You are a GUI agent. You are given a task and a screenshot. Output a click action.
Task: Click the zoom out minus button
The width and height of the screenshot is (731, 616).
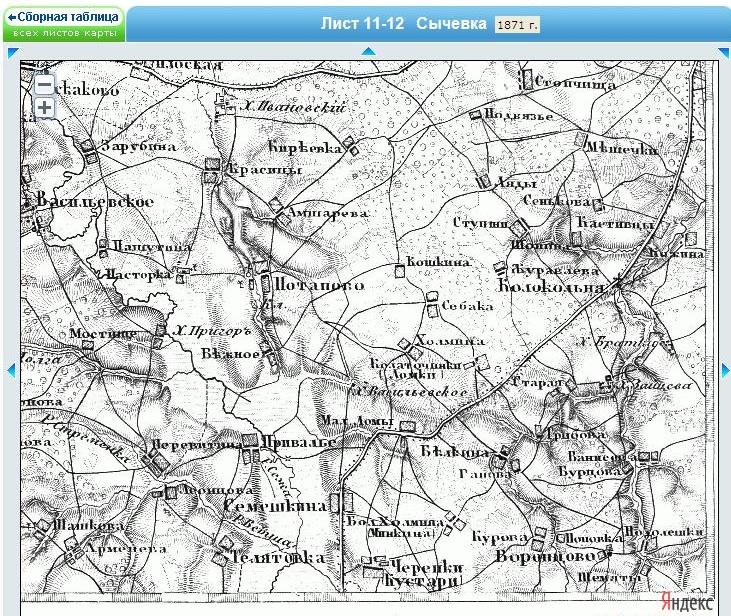pos(44,85)
